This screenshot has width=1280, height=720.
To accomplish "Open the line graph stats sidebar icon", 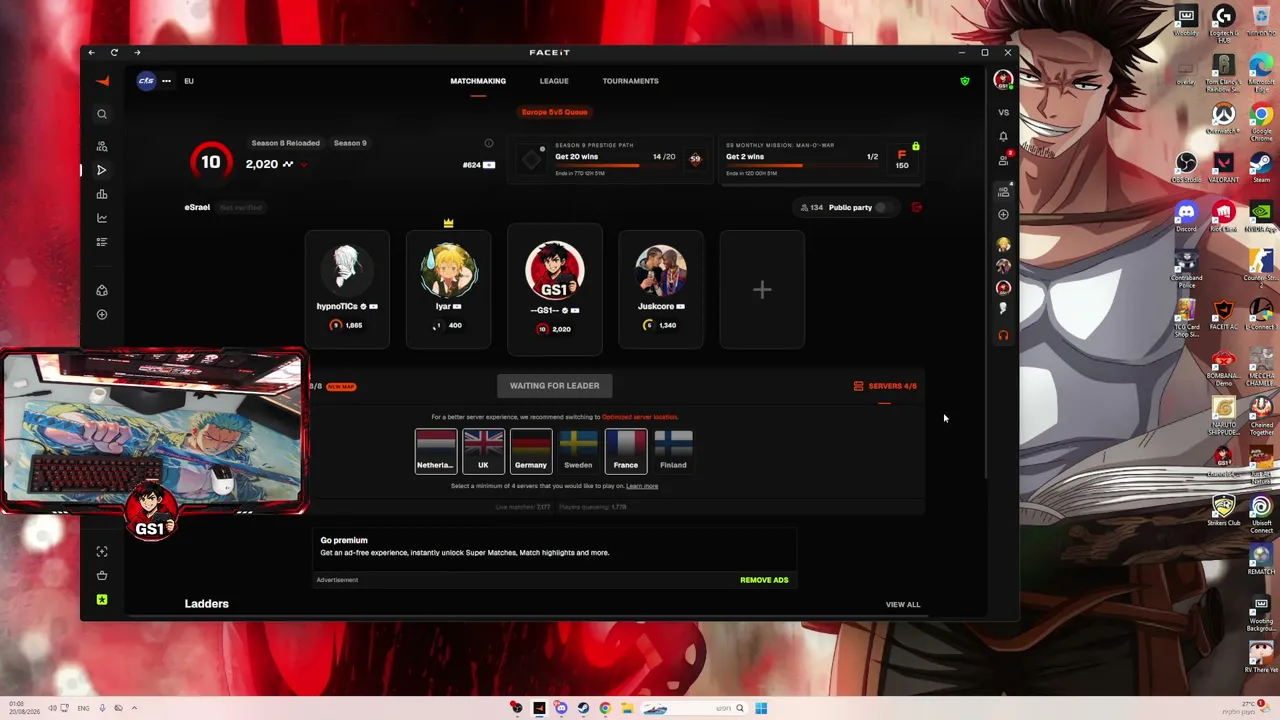I will [102, 218].
